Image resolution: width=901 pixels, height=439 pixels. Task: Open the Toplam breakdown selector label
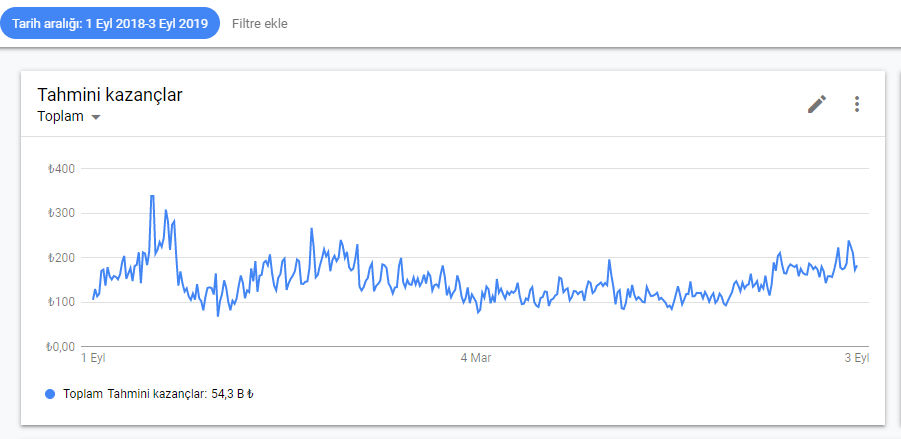tap(60, 117)
